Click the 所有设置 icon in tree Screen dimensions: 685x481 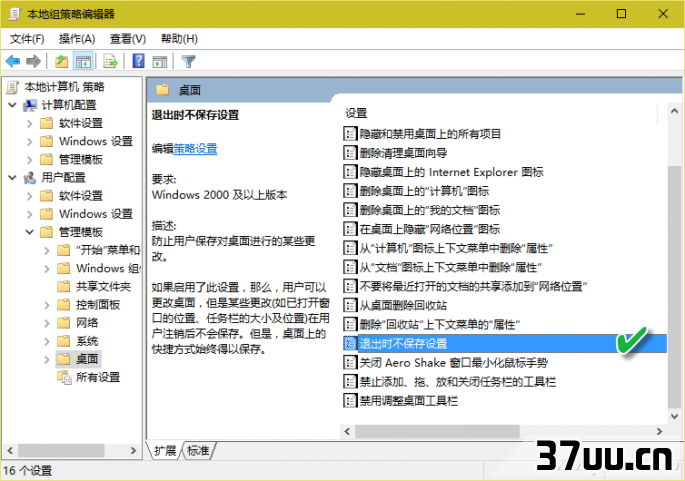coord(64,377)
